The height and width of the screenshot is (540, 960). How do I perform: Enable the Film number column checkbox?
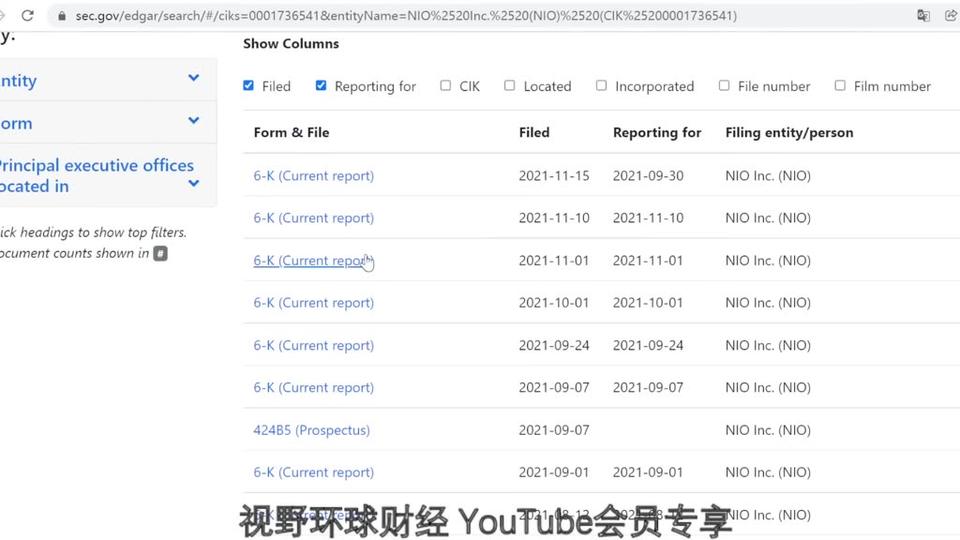(x=840, y=86)
